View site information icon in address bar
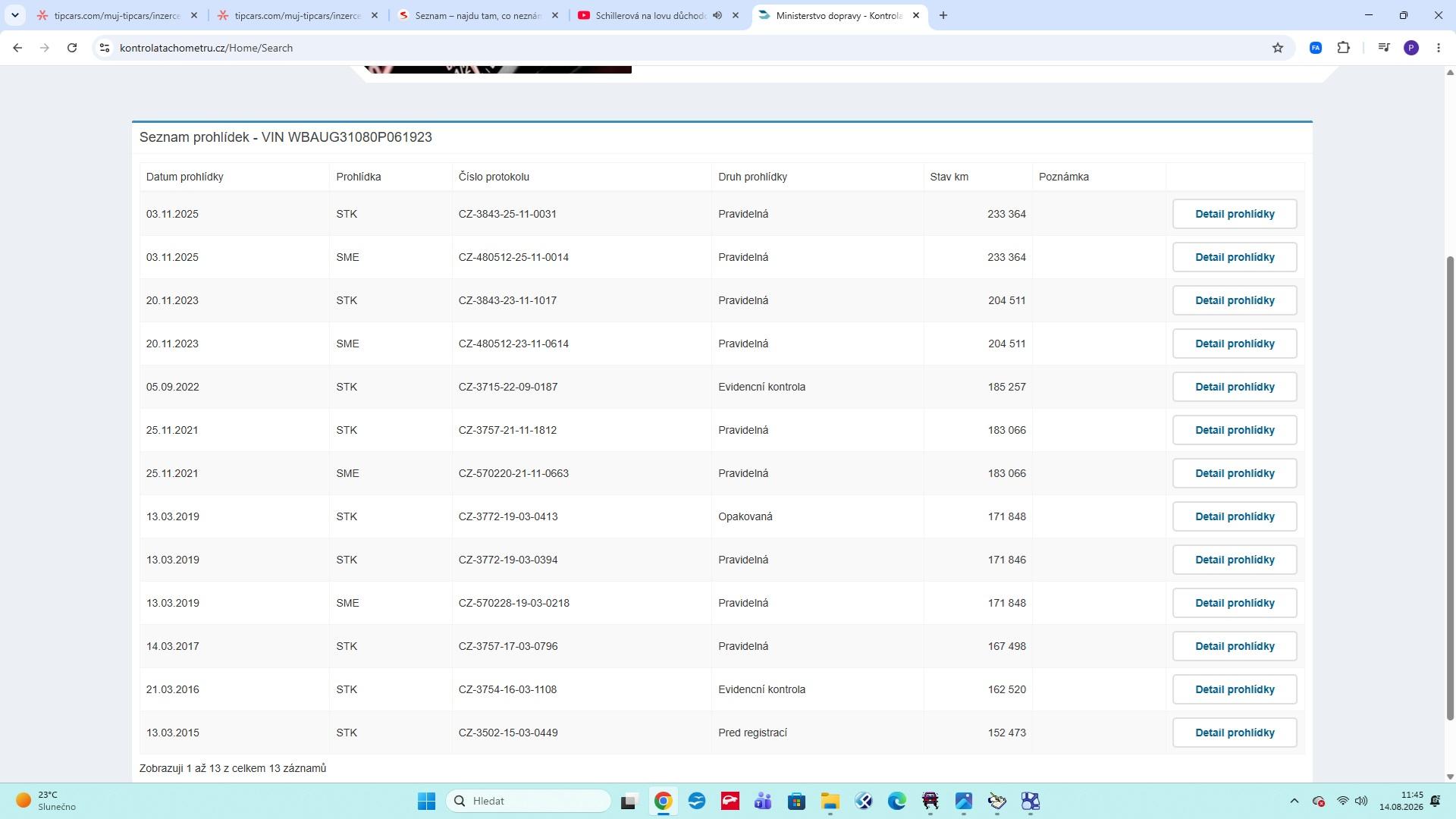1456x819 pixels. tap(105, 48)
